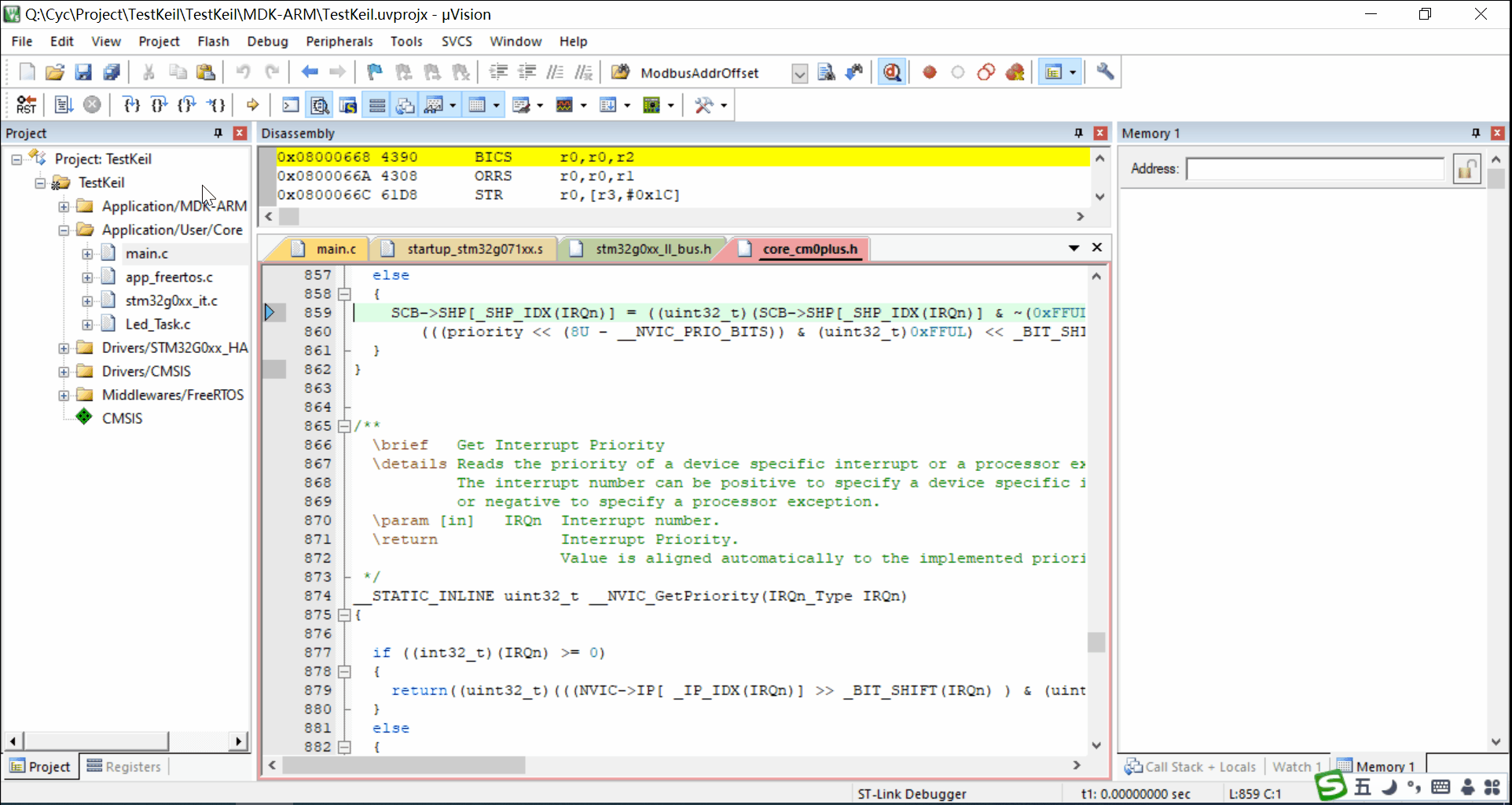The width and height of the screenshot is (1512, 805).
Task: Click the code editor vertical scrollbar thumb
Action: [1096, 642]
